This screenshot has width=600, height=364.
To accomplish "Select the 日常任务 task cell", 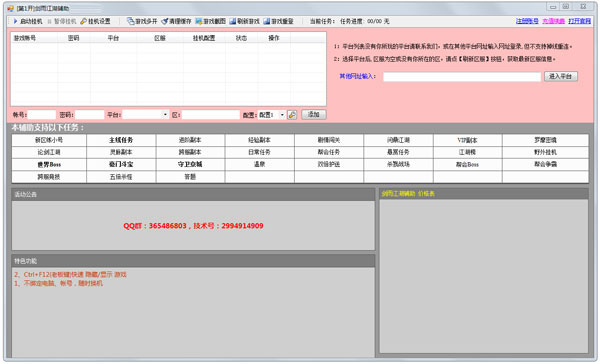I will point(260,152).
